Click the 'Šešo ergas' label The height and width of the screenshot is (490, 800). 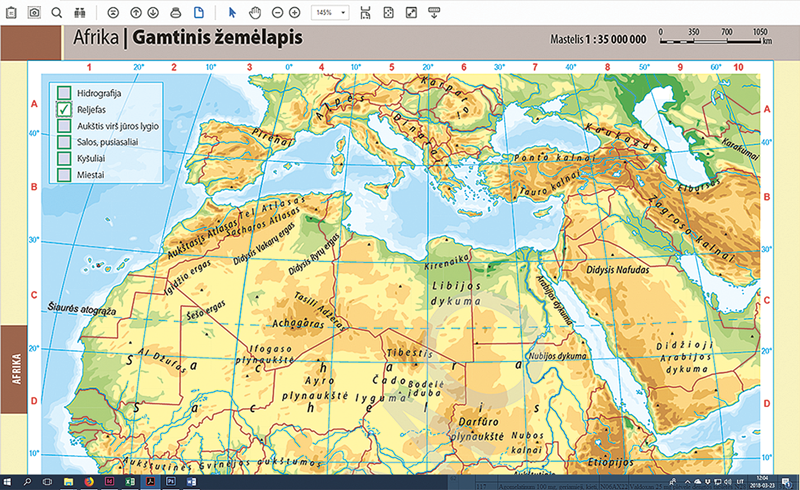[x=206, y=310]
